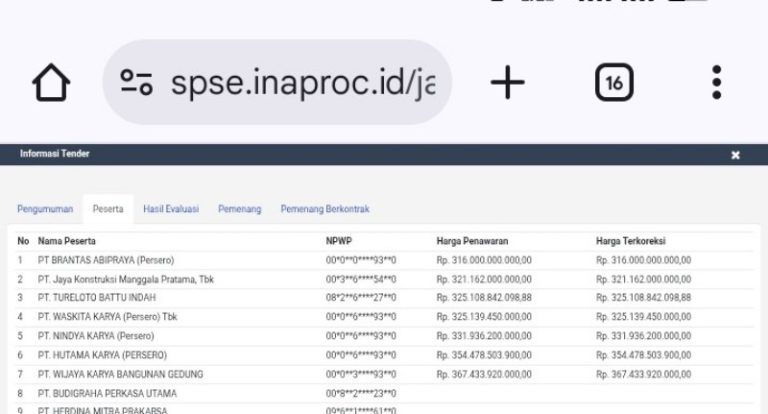Click Harga Penawaran Rp. 331.936.200.000,00
Screen dimensions: 768x414
[484, 336]
